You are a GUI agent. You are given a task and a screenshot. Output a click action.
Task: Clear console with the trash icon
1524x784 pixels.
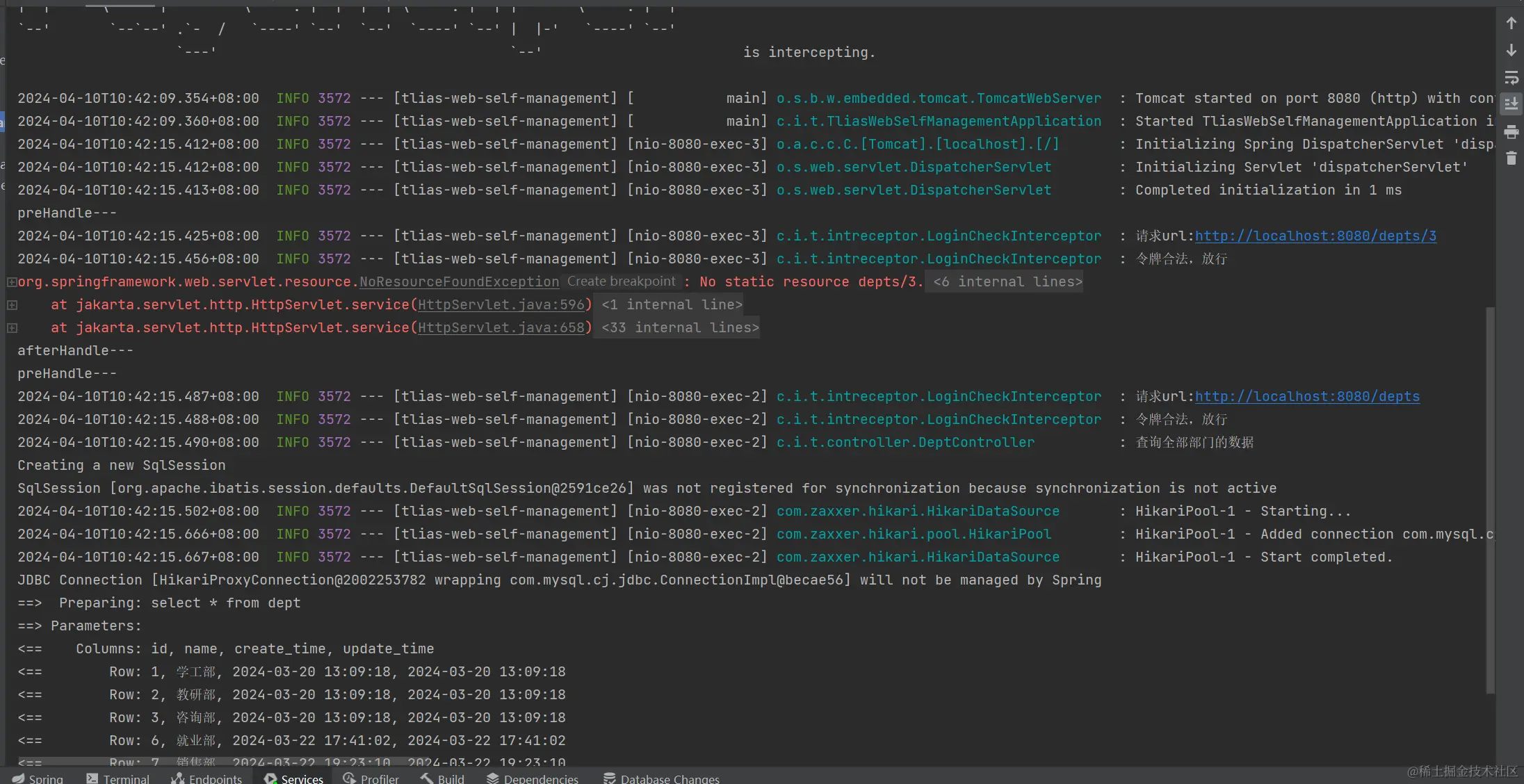pos(1511,159)
